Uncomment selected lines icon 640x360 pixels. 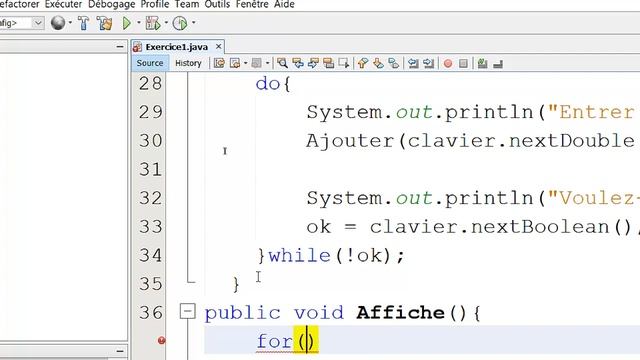click(498, 63)
